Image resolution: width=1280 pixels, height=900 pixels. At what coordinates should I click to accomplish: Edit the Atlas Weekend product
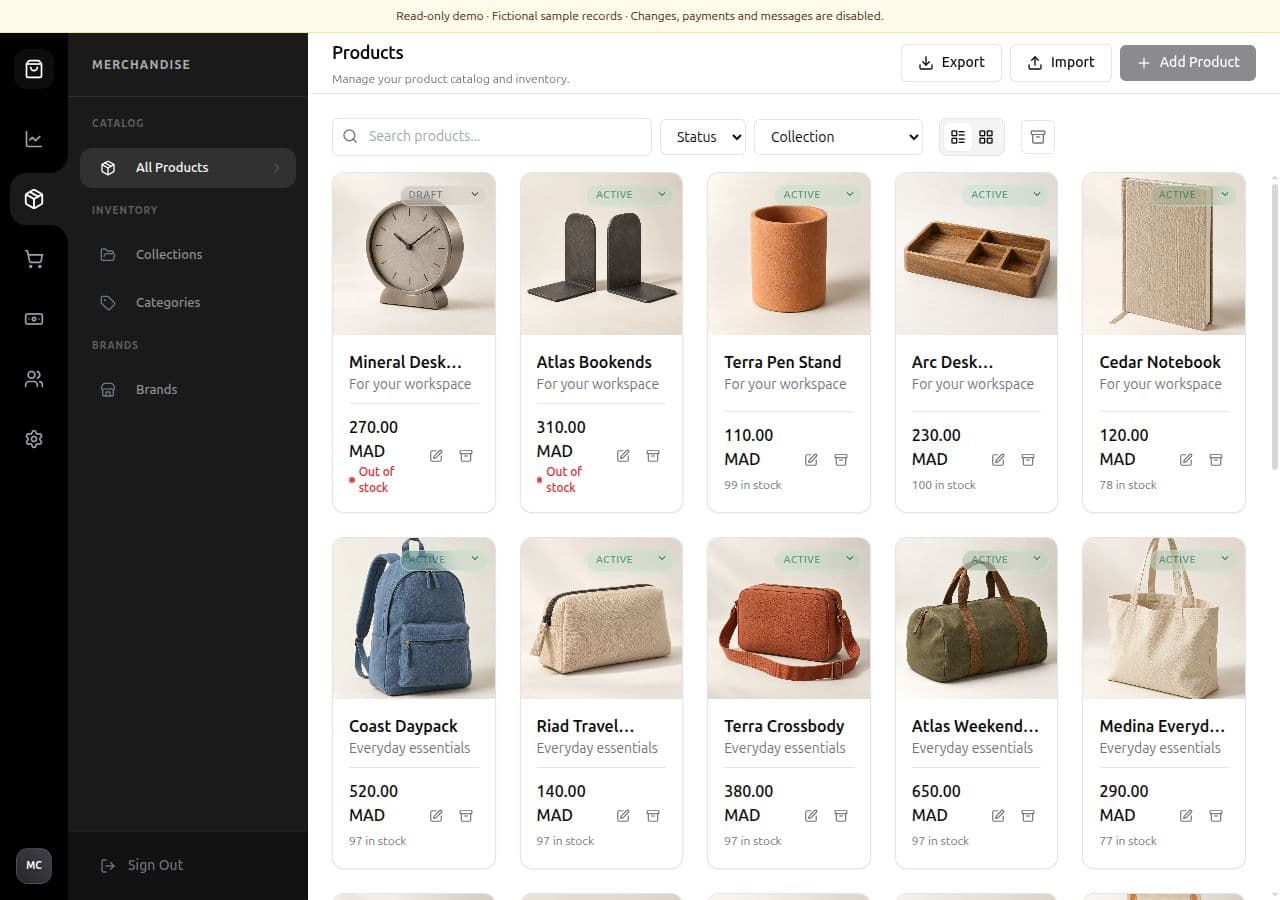pyautogui.click(x=998, y=816)
